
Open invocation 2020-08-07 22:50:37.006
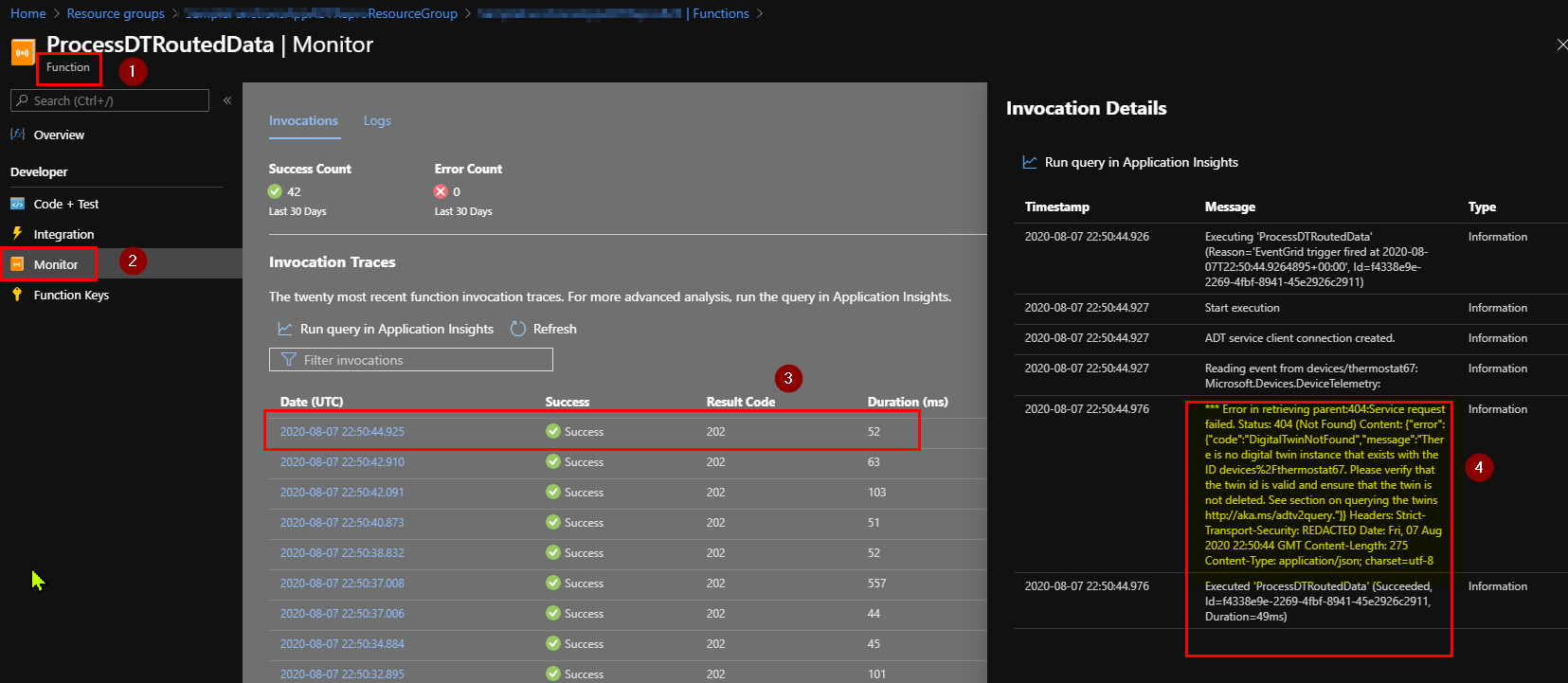pyautogui.click(x=342, y=613)
